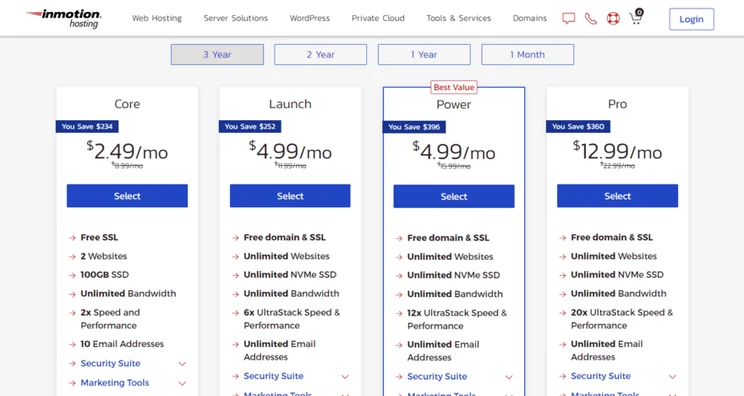744x396 pixels.
Task: Expand Security Suite chevron in Core plan
Action: tap(182, 364)
